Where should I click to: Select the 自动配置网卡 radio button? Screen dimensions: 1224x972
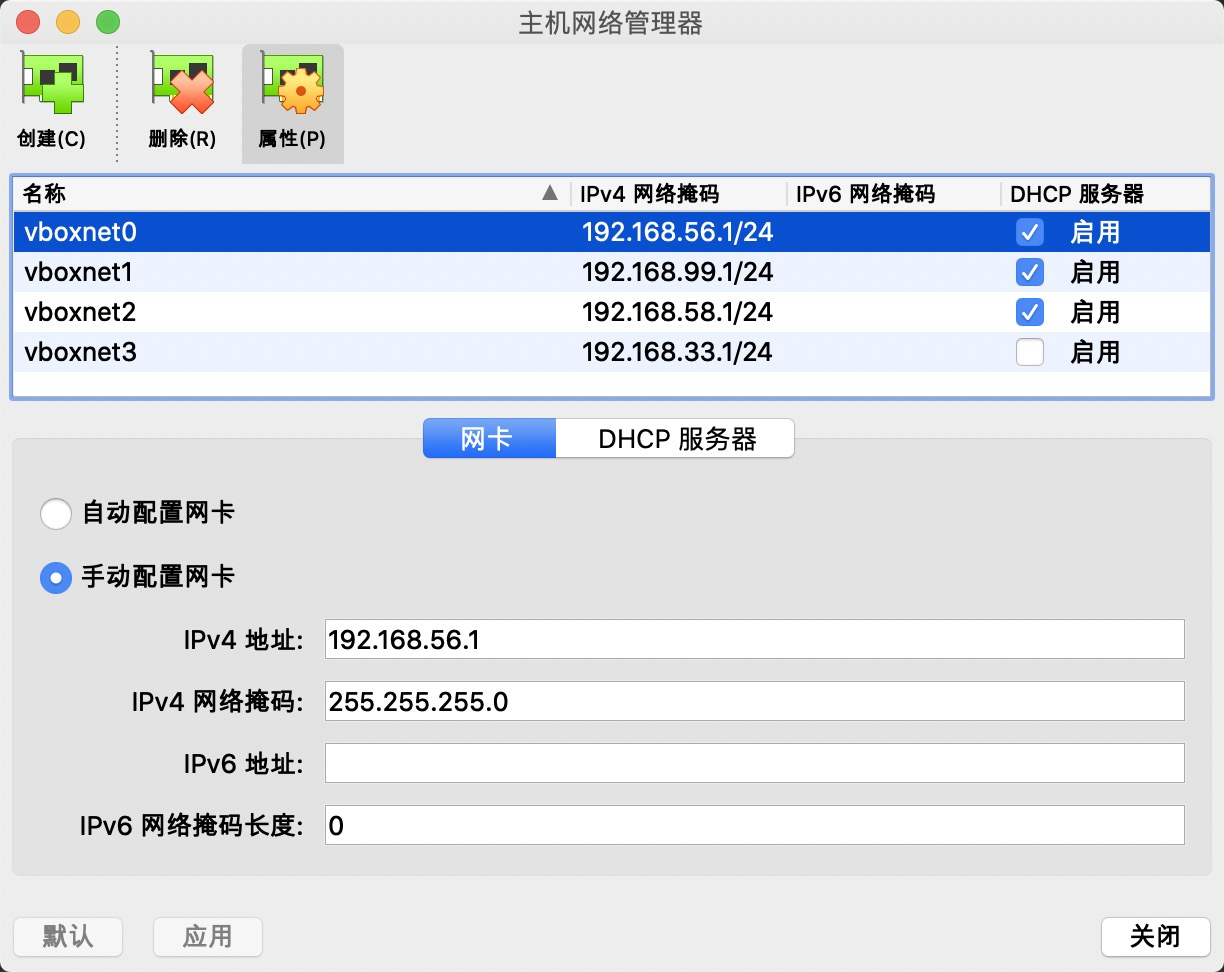(56, 513)
